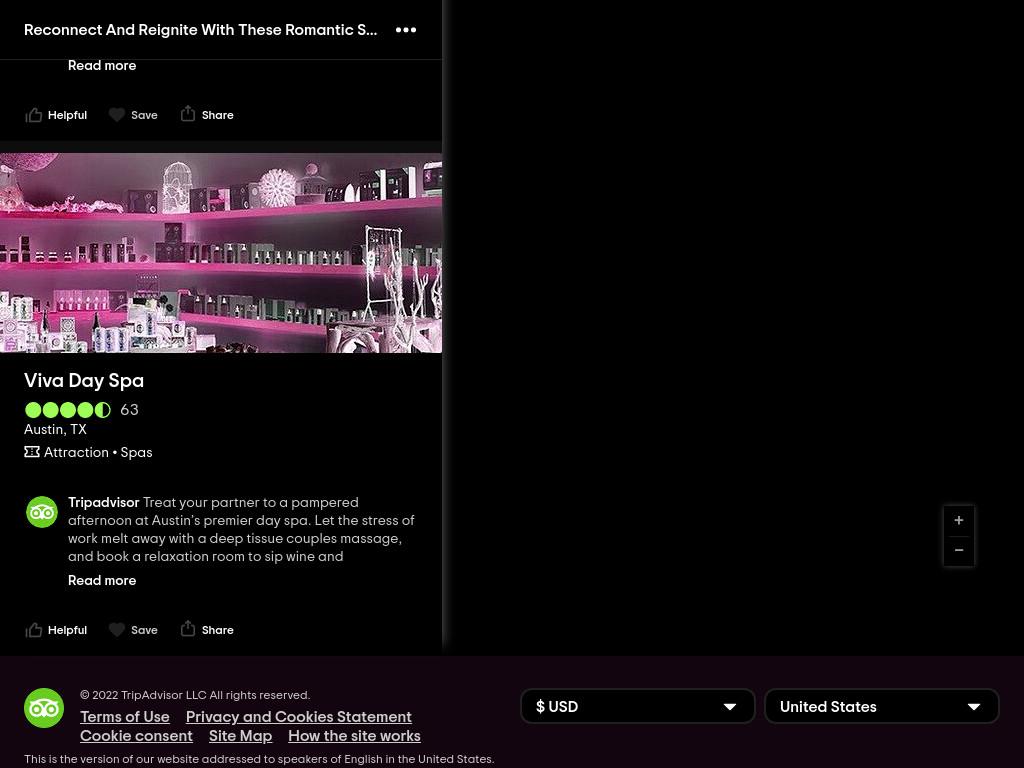The image size is (1024, 768).
Task: Mark the upper entry as Helpful
Action: (x=56, y=115)
